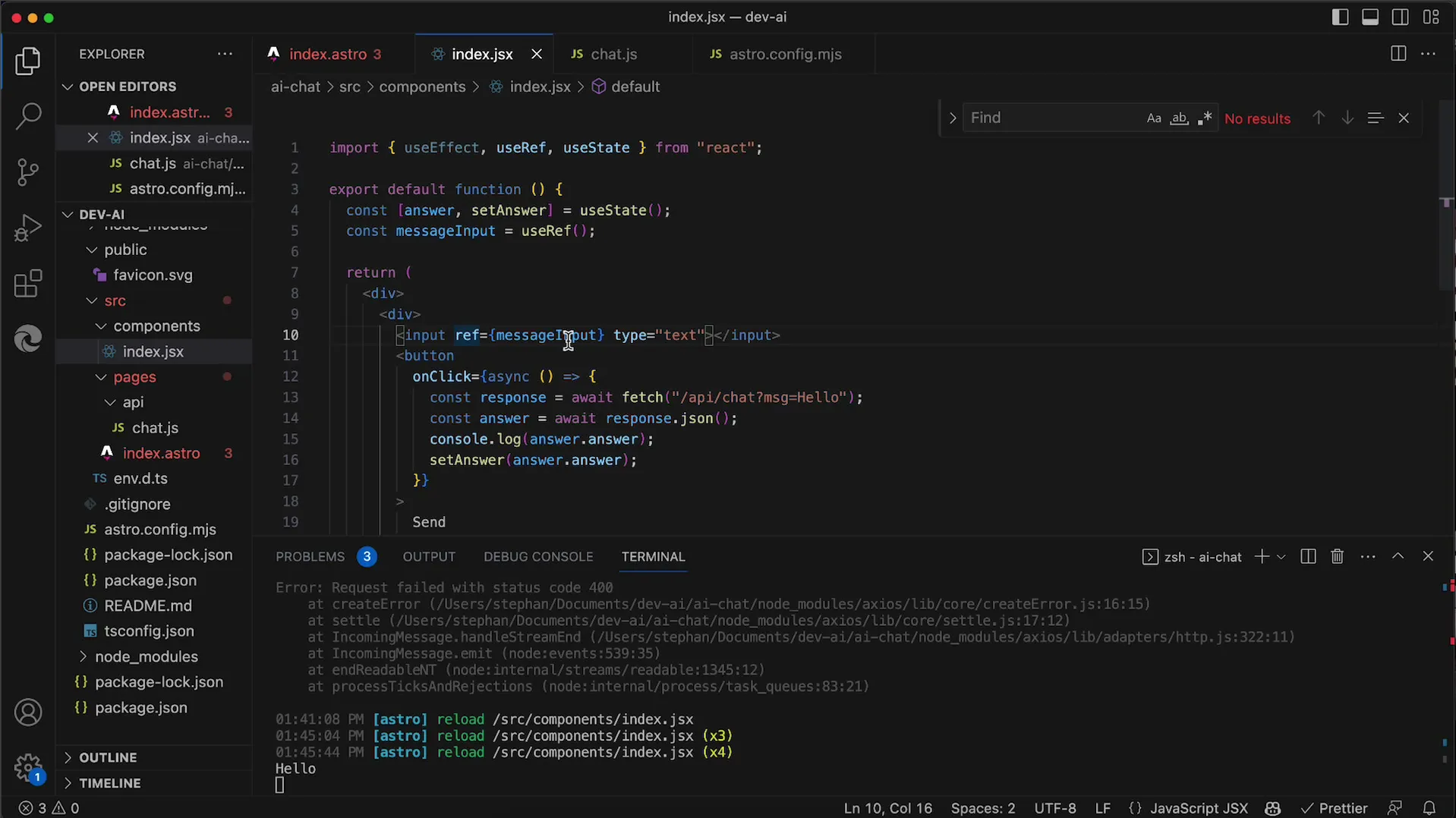Open the Accounts menu icon
Viewport: 1456px width, 818px height.
point(28,713)
